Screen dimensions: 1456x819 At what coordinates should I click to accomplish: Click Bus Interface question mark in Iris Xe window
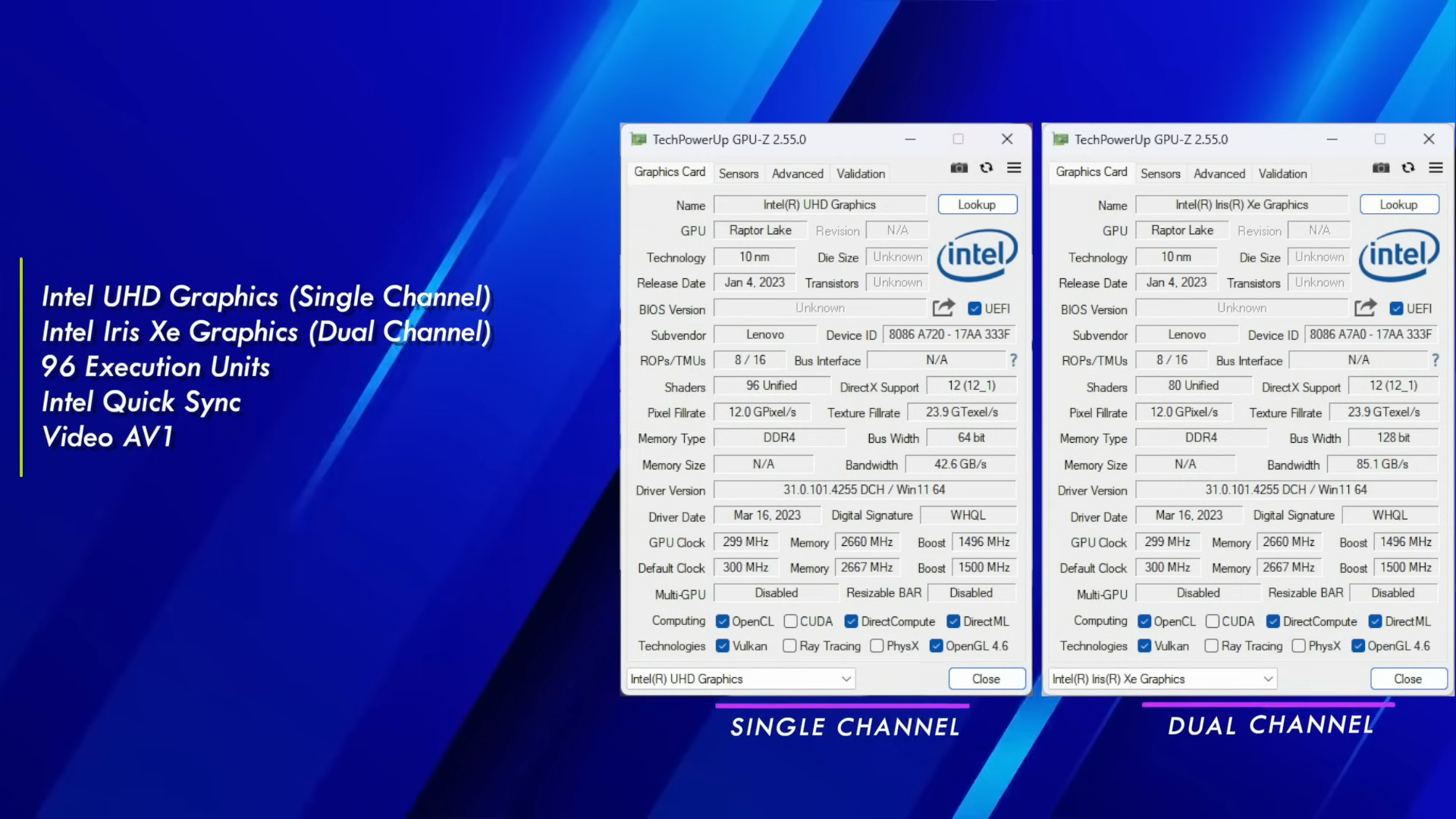point(1435,360)
